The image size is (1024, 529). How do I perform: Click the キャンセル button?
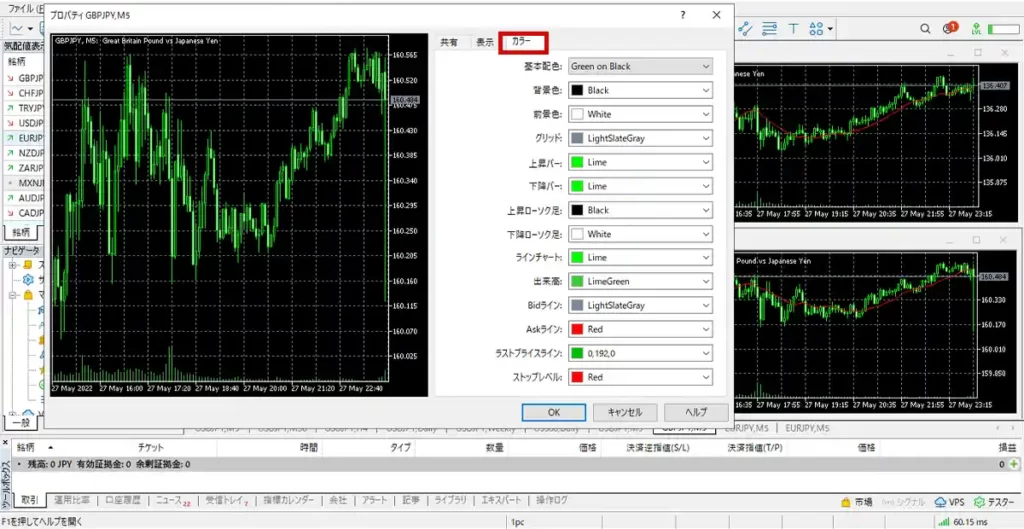(x=624, y=412)
